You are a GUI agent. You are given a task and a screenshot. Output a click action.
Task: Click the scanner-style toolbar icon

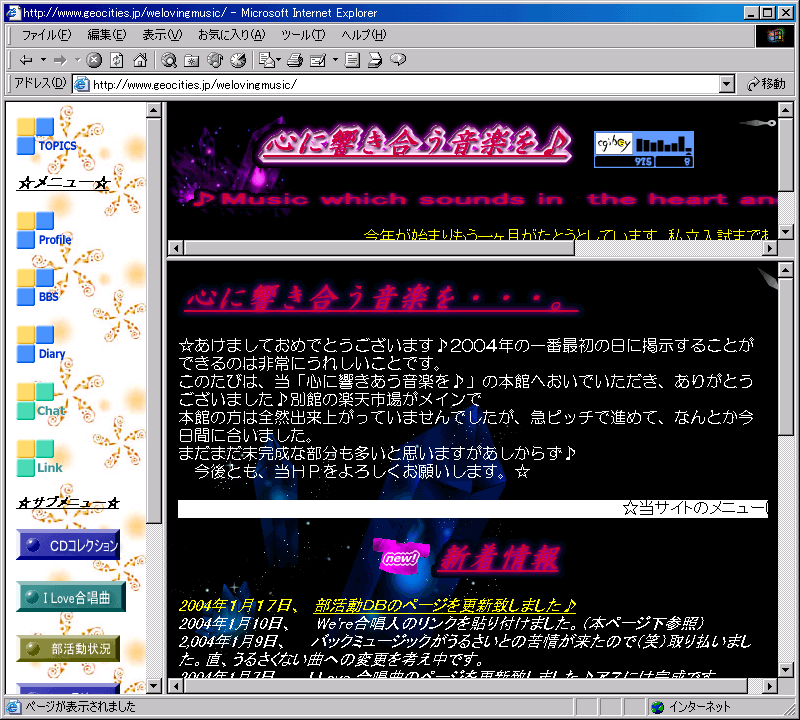coord(375,60)
